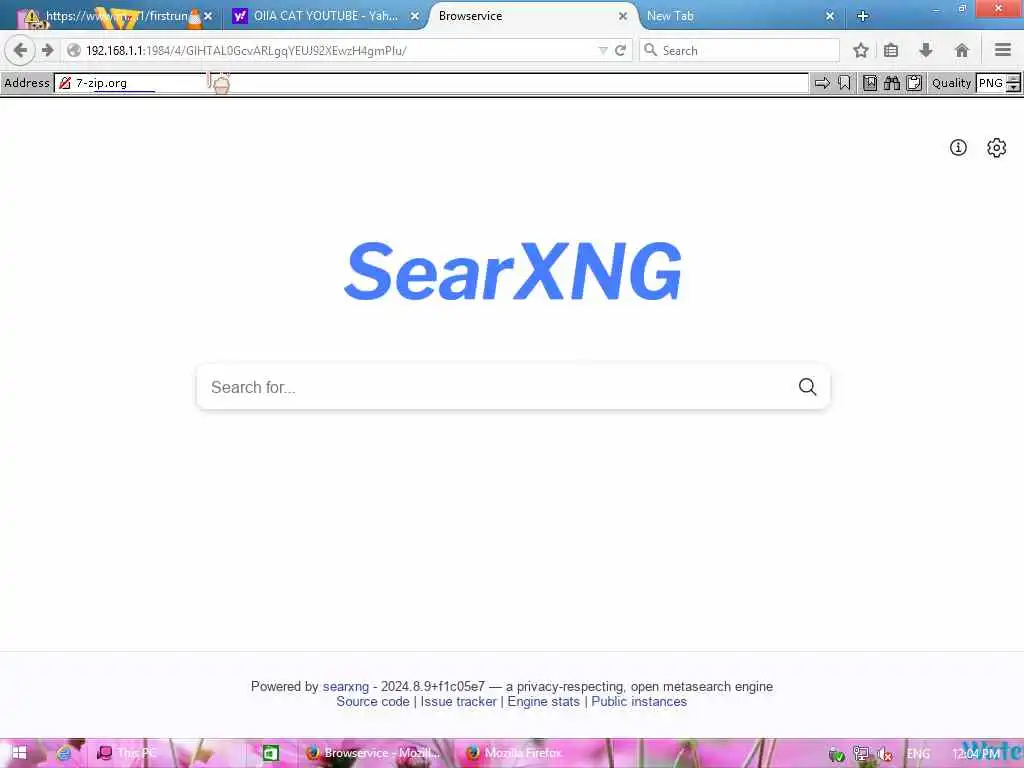Open the Public instances link
The height and width of the screenshot is (768, 1024).
639,701
